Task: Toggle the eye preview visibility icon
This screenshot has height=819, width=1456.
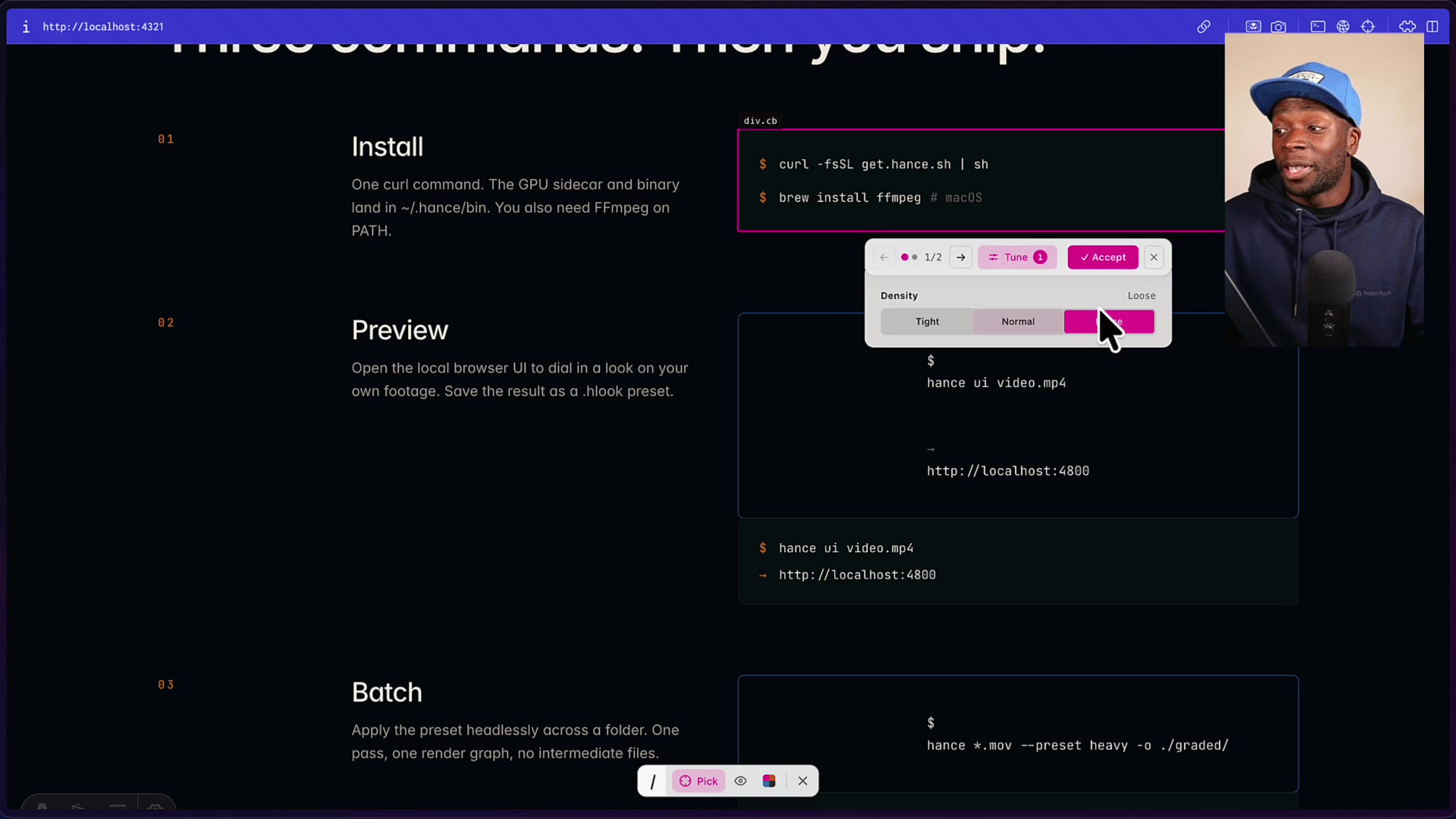Action: [x=741, y=781]
